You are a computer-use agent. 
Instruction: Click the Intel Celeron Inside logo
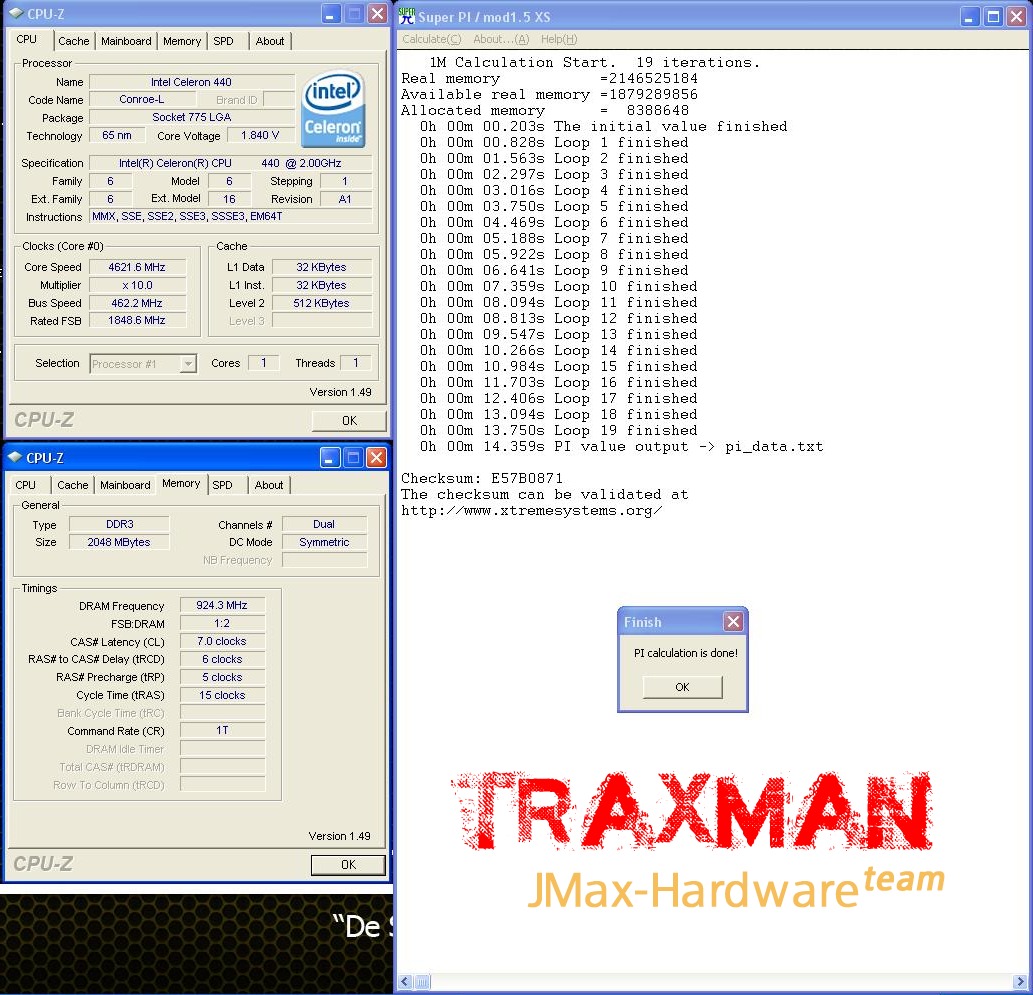[333, 109]
